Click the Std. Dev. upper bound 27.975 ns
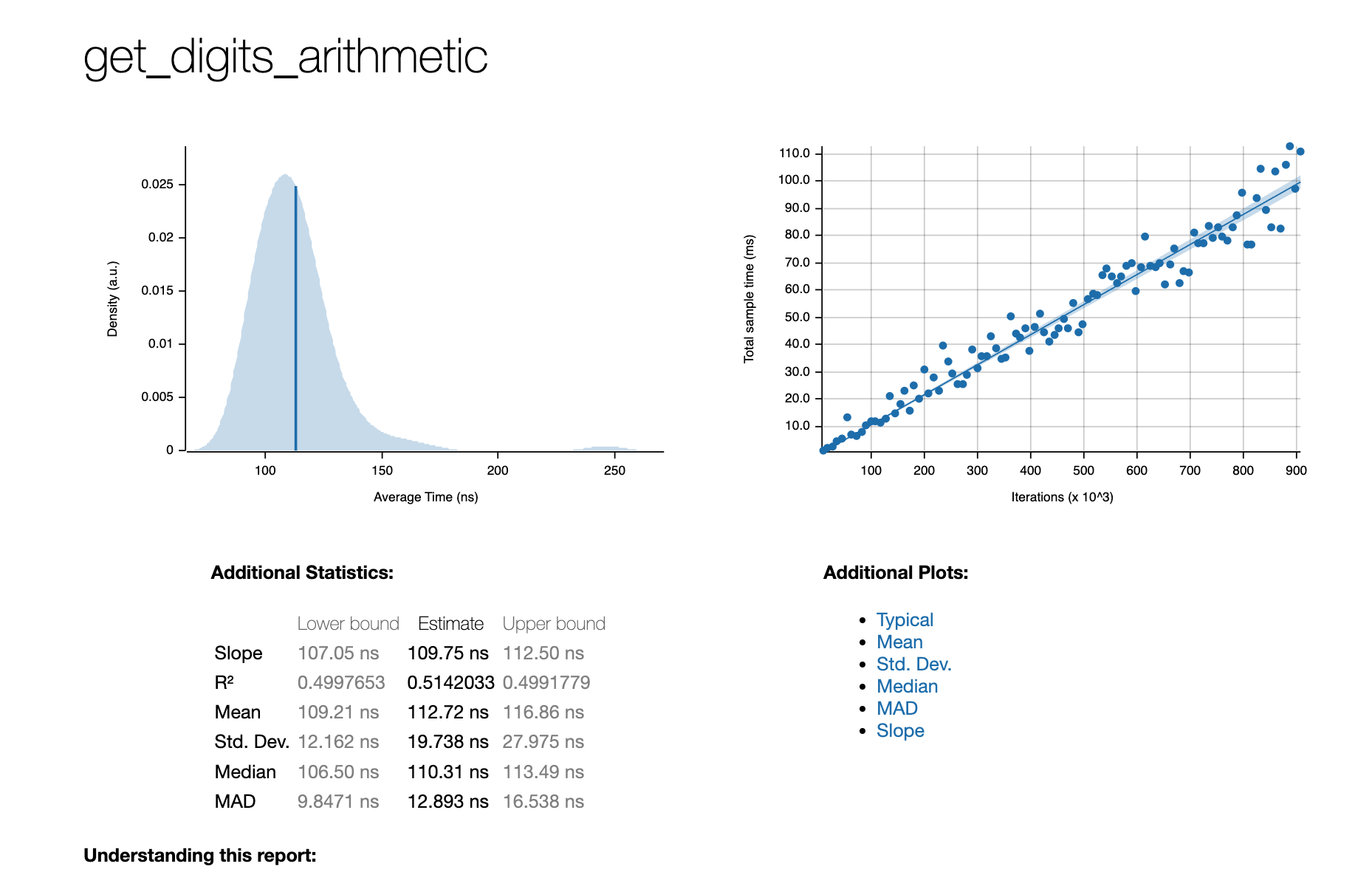This screenshot has width=1372, height=889. pyautogui.click(x=543, y=742)
